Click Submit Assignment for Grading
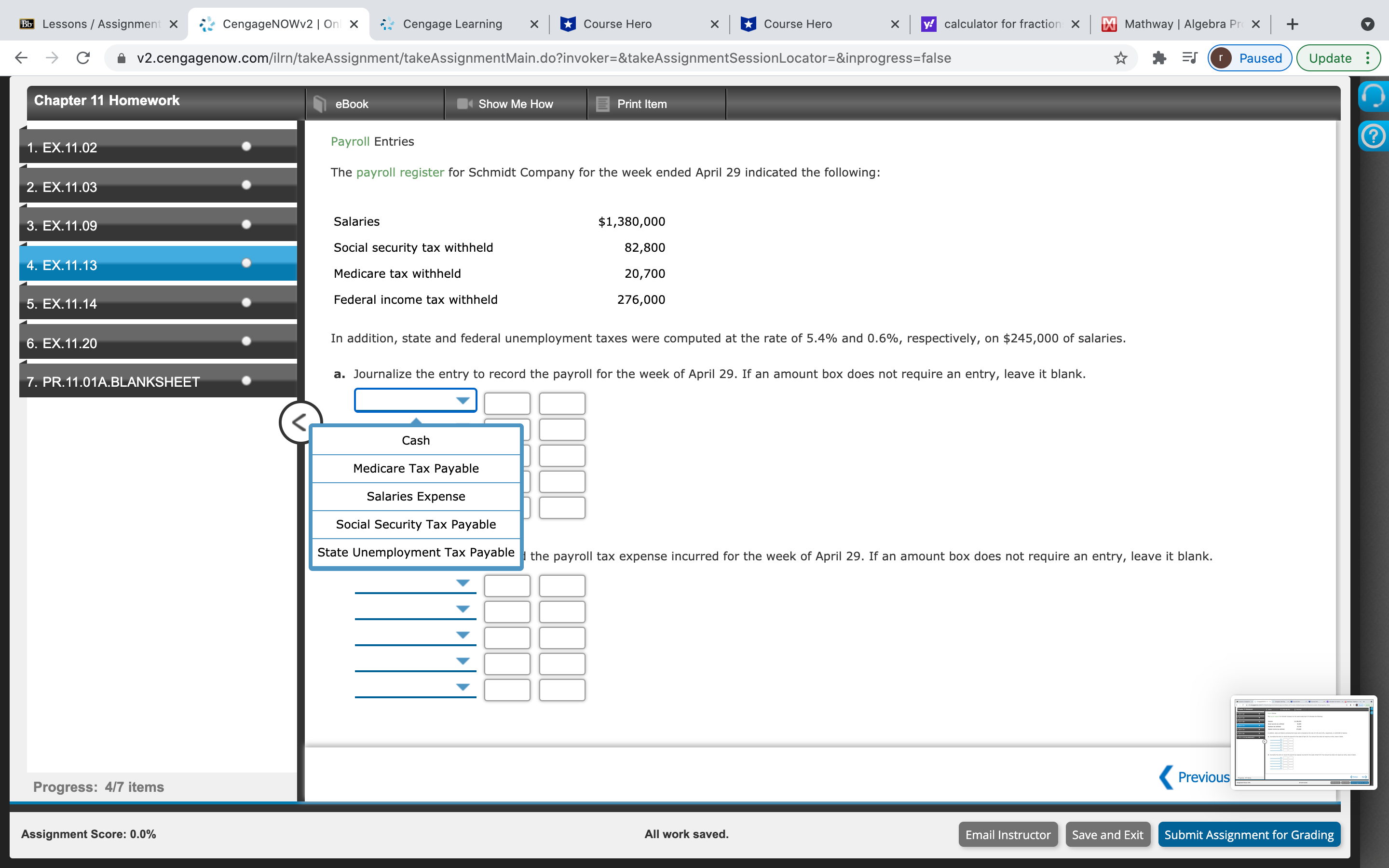This screenshot has height=868, width=1389. pyautogui.click(x=1248, y=834)
